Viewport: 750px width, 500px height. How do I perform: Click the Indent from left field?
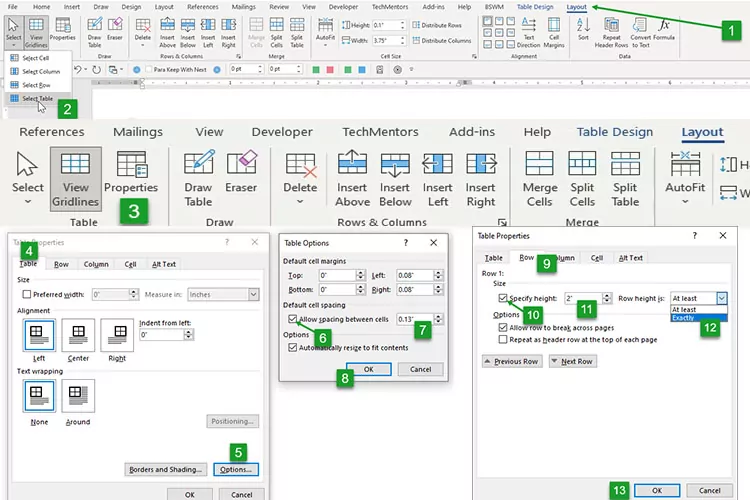click(x=161, y=334)
